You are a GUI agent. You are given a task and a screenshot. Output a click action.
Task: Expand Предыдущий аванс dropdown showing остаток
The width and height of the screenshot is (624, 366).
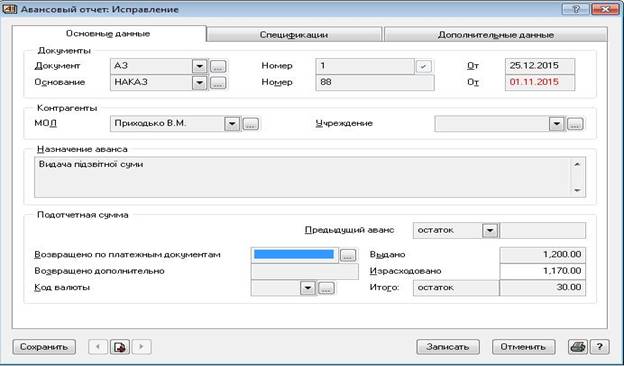[490, 231]
